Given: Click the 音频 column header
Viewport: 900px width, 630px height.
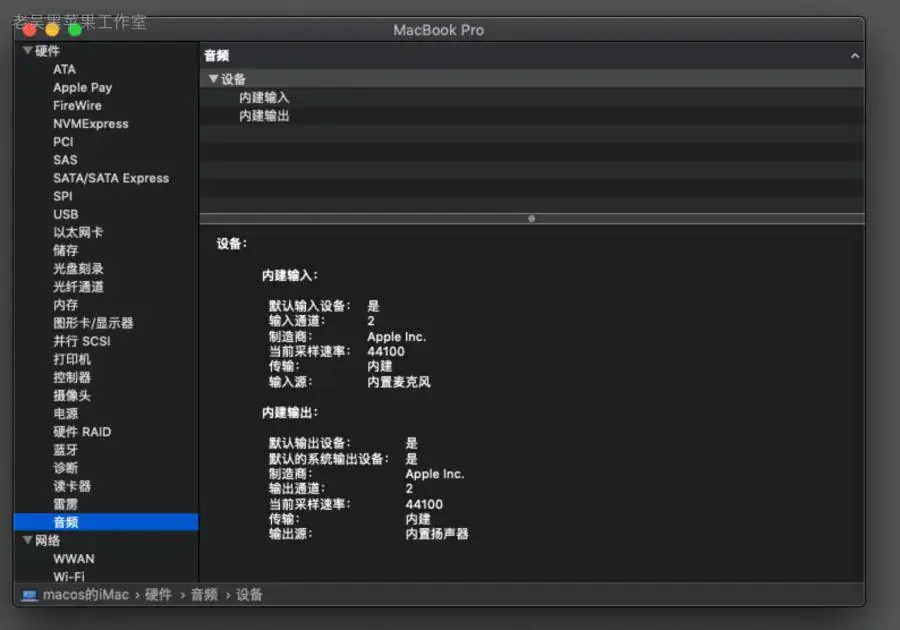Looking at the screenshot, I should coord(216,56).
